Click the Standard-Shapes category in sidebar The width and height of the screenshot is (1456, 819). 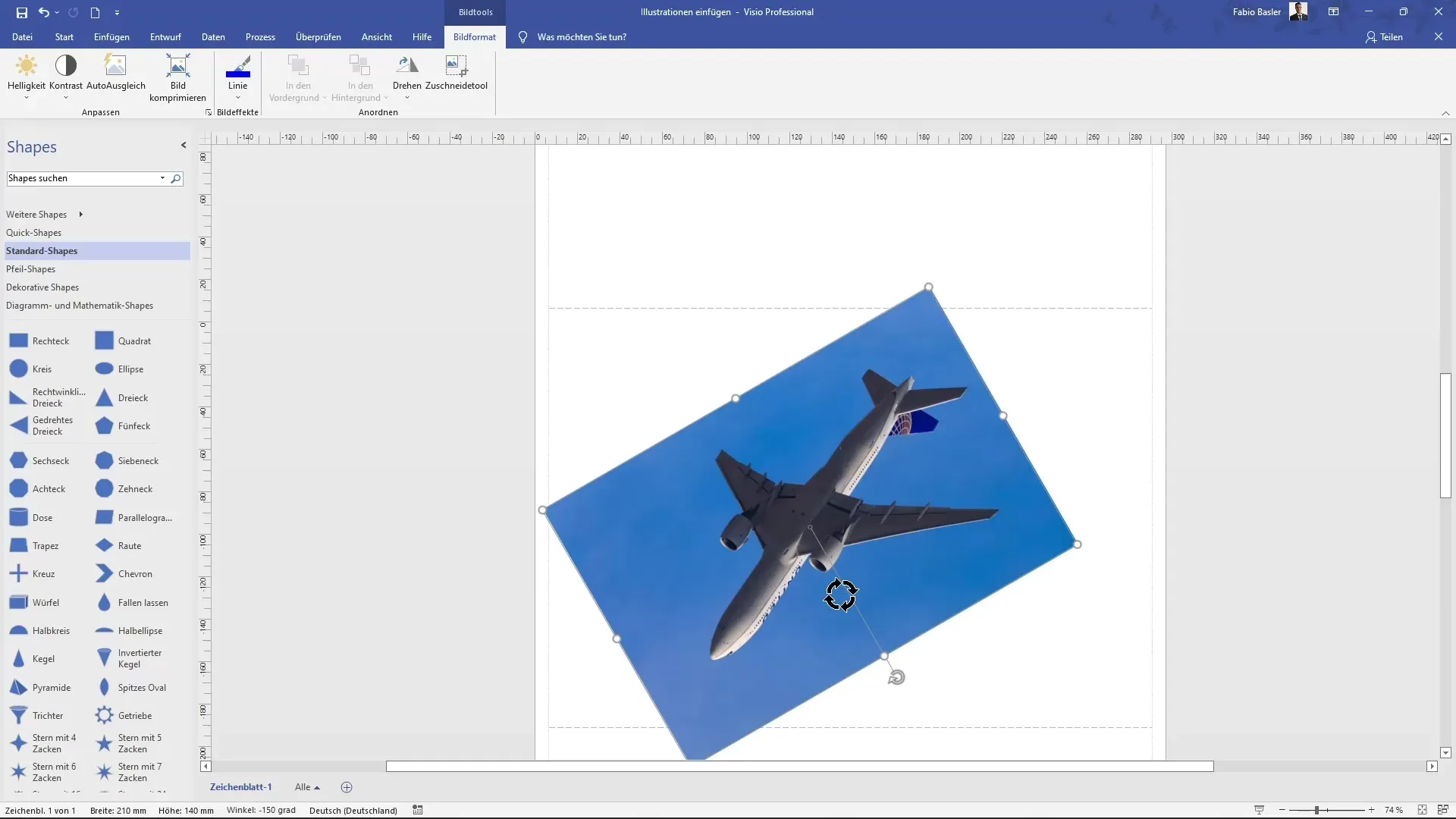[41, 250]
